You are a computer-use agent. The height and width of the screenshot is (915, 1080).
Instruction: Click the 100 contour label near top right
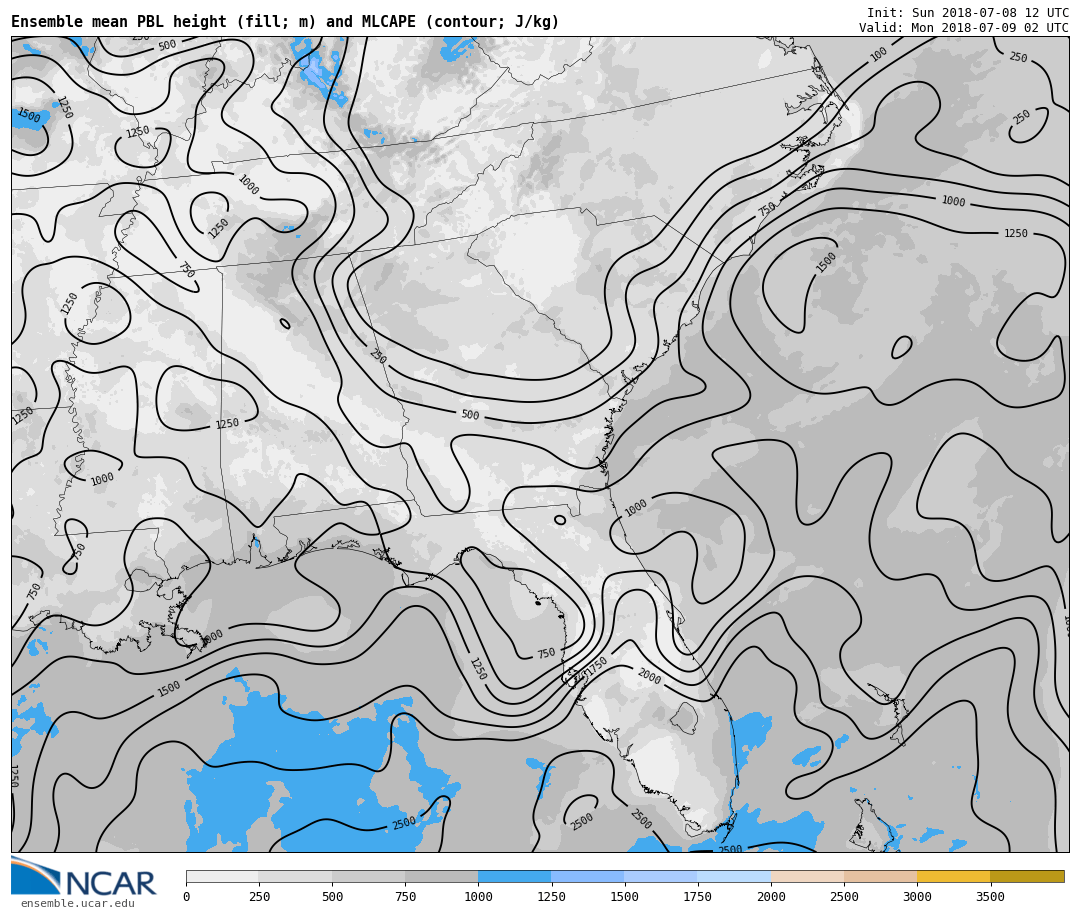tap(878, 54)
